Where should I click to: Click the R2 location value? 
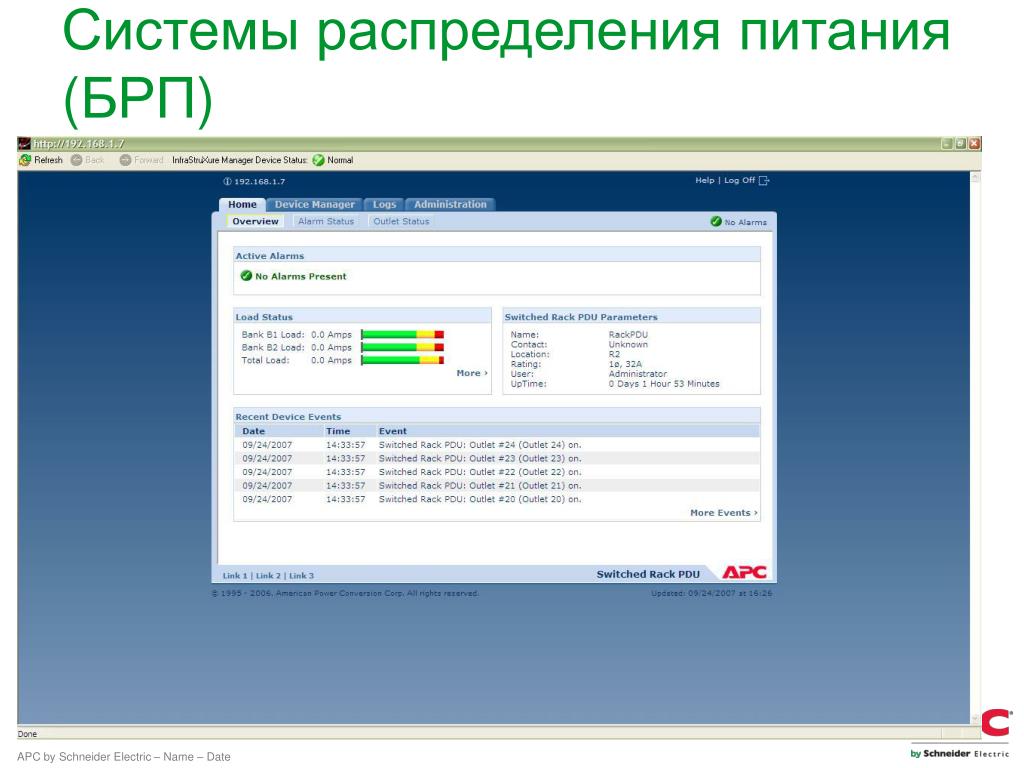click(615, 354)
